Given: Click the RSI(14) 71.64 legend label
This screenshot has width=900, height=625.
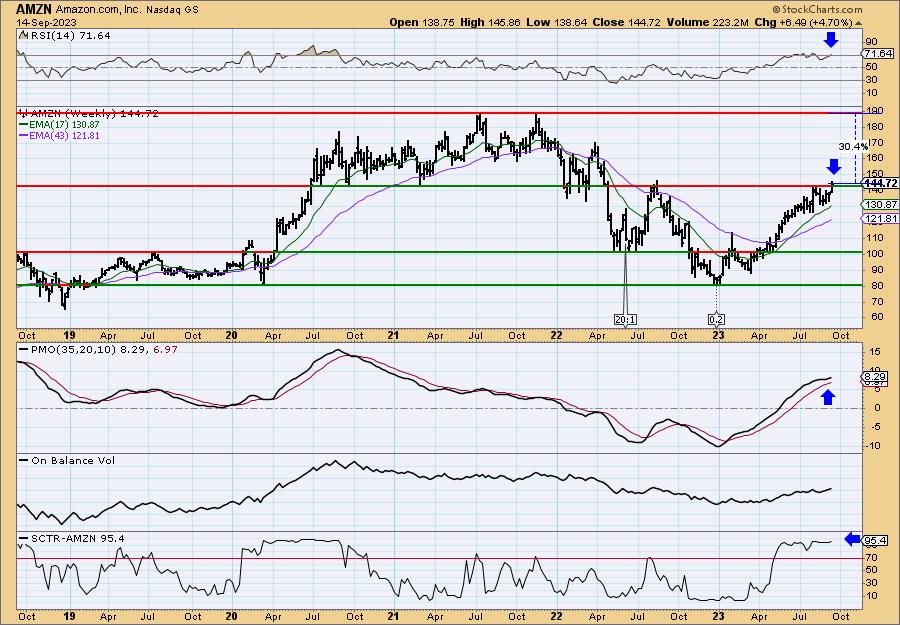Looking at the screenshot, I should (x=69, y=36).
